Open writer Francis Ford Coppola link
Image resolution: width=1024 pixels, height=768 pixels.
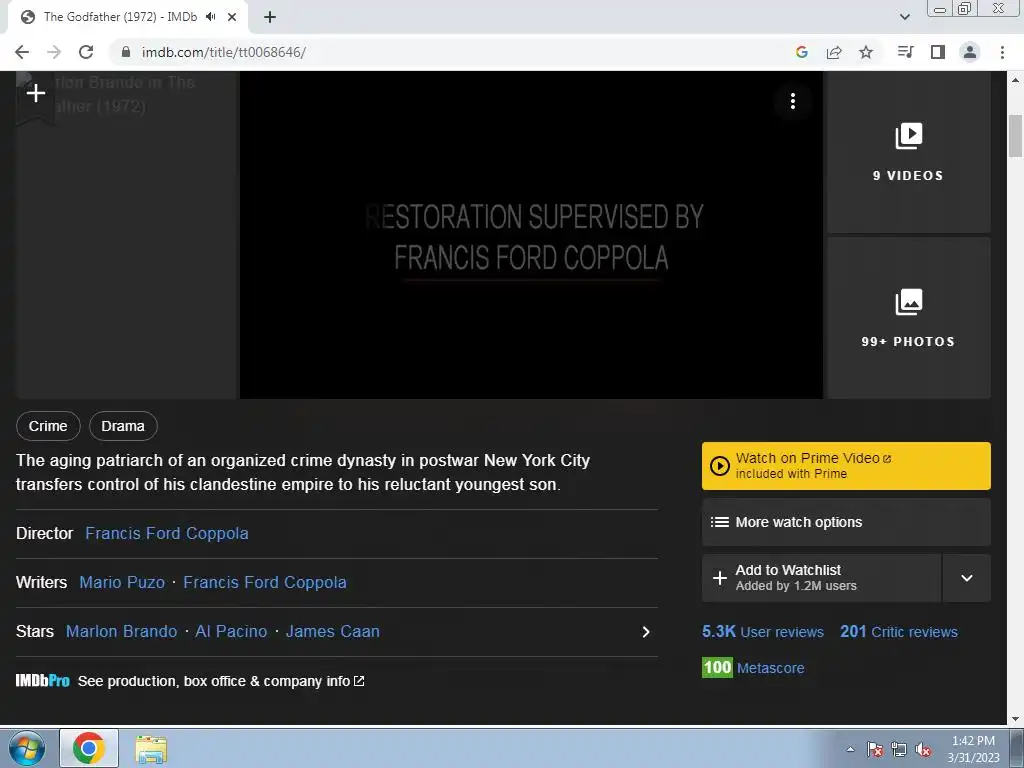pyautogui.click(x=264, y=583)
